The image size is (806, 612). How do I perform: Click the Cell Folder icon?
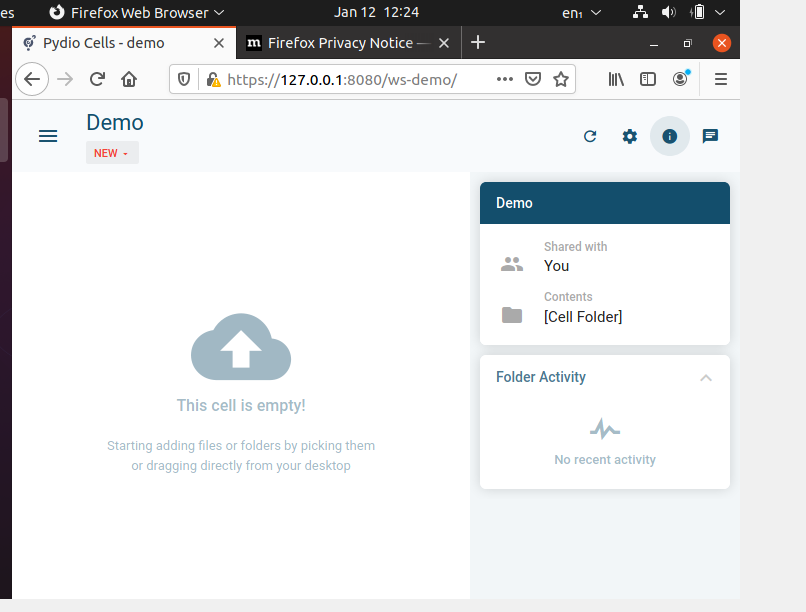512,315
